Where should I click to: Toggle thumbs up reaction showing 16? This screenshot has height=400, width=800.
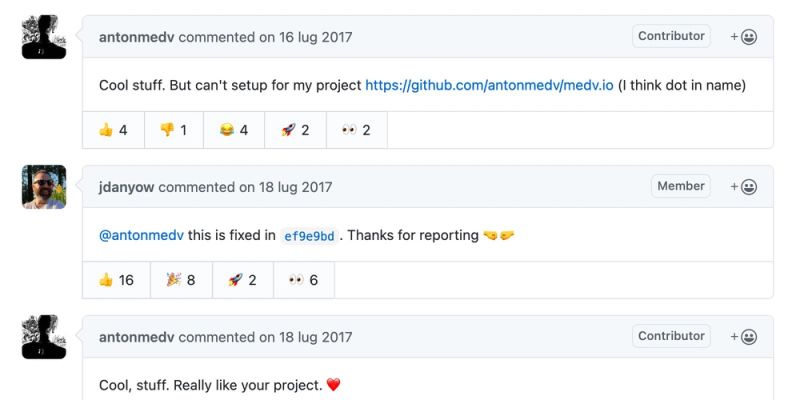[117, 280]
